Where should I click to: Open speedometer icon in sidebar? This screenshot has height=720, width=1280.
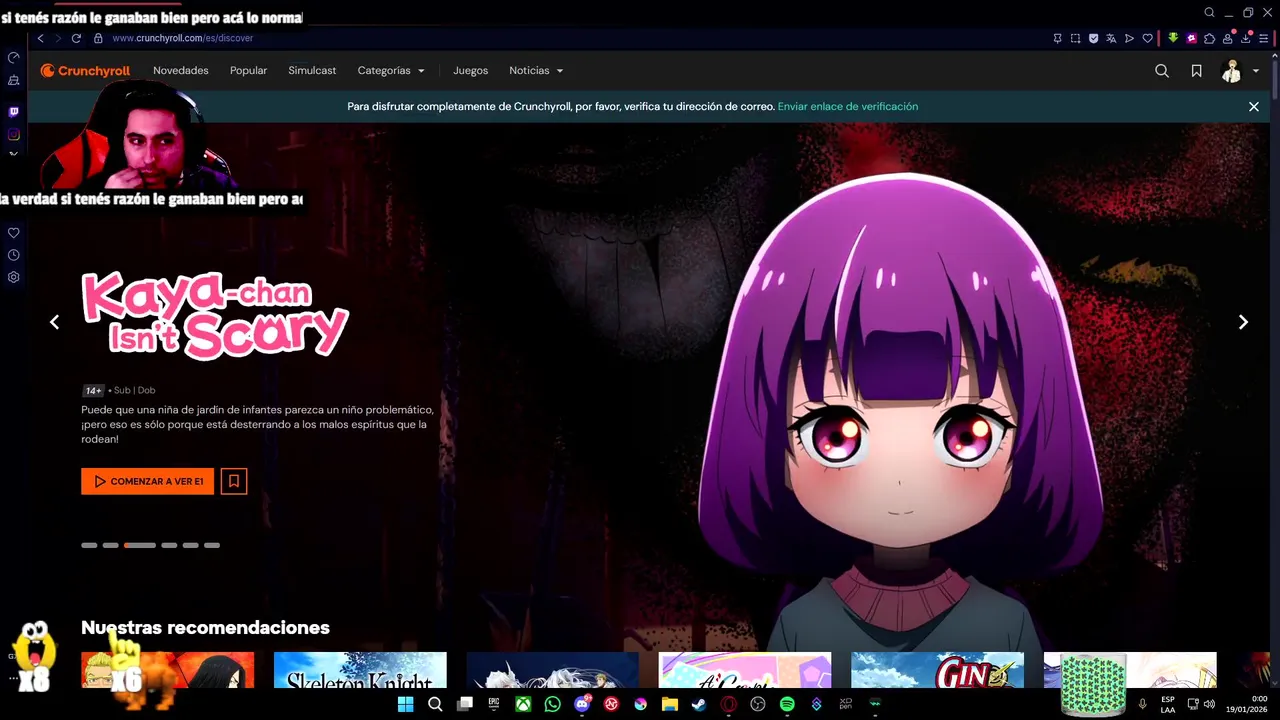pos(14,57)
